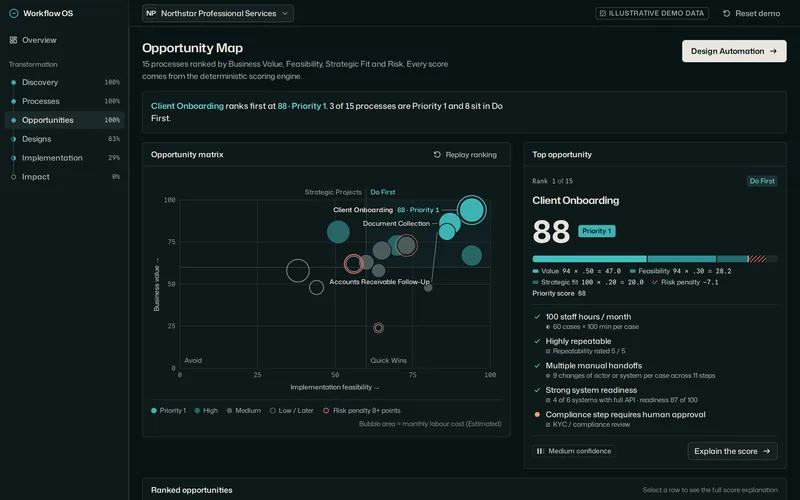Click the Client Onboarding bubble on the matrix
800x500 pixels.
[x=471, y=210]
